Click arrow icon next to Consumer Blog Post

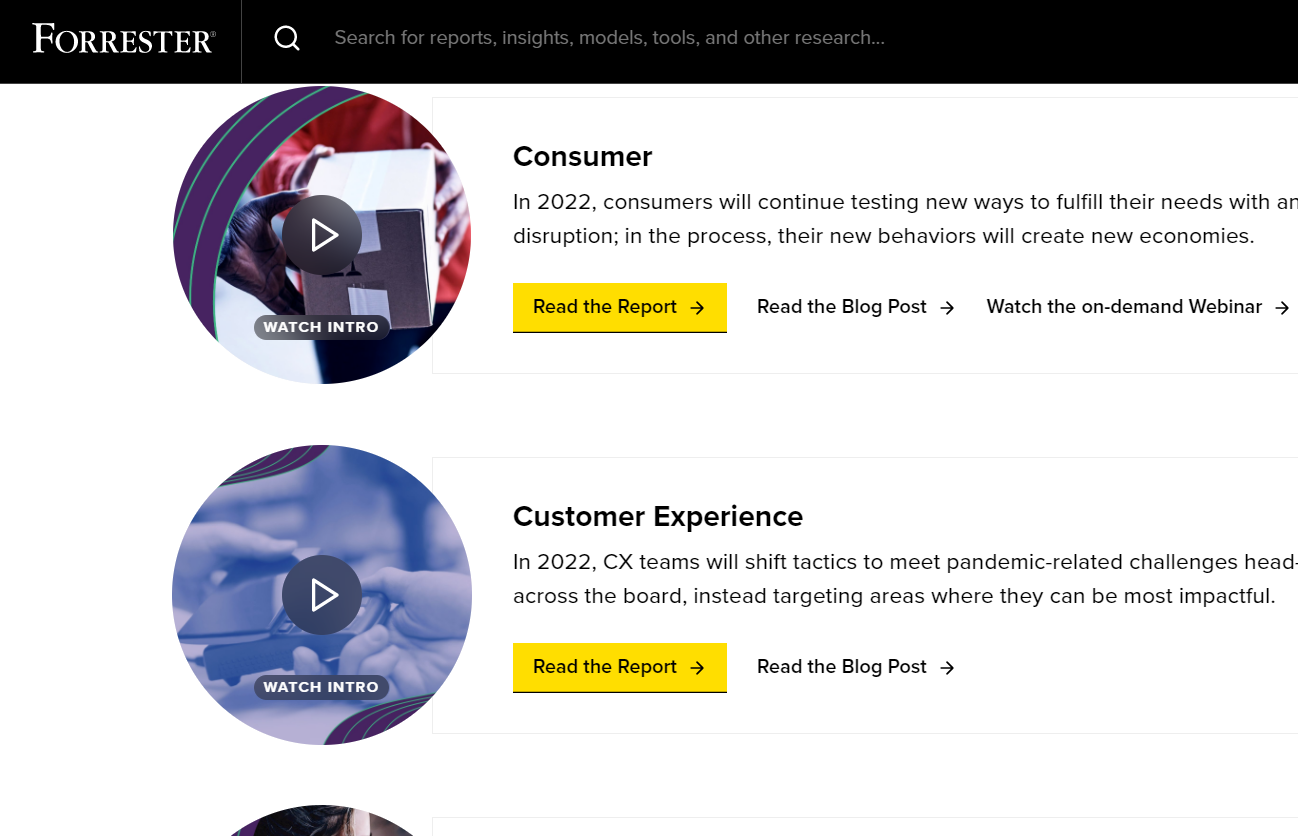point(947,308)
